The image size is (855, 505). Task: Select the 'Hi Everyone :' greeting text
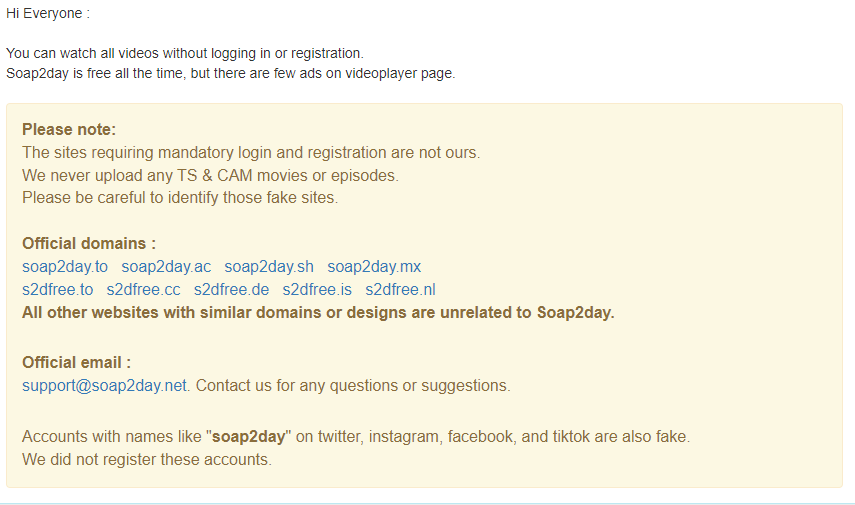pos(48,14)
